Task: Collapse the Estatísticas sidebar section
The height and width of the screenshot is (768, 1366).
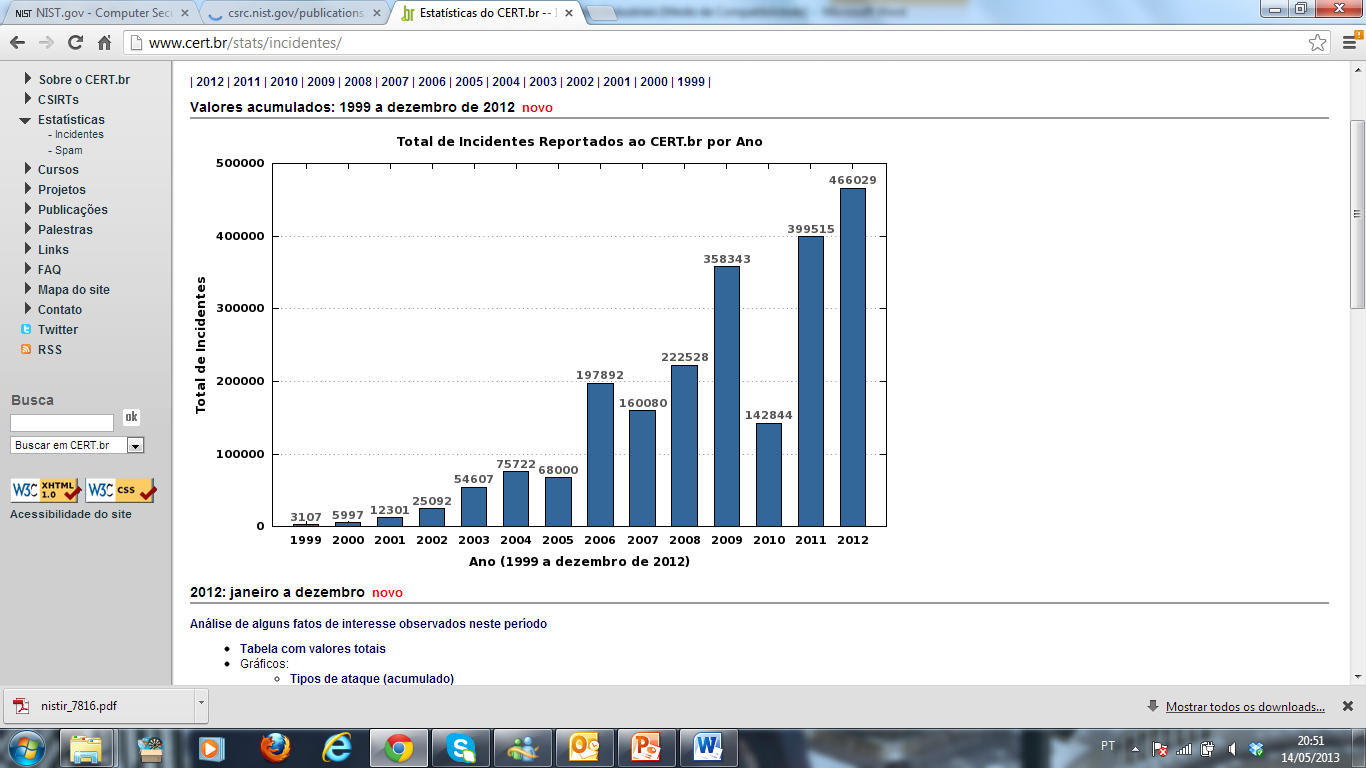Action: pos(26,120)
